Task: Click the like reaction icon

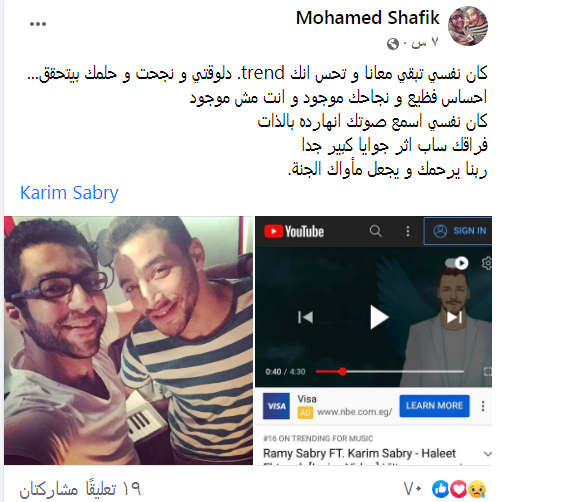Action: click(440, 489)
